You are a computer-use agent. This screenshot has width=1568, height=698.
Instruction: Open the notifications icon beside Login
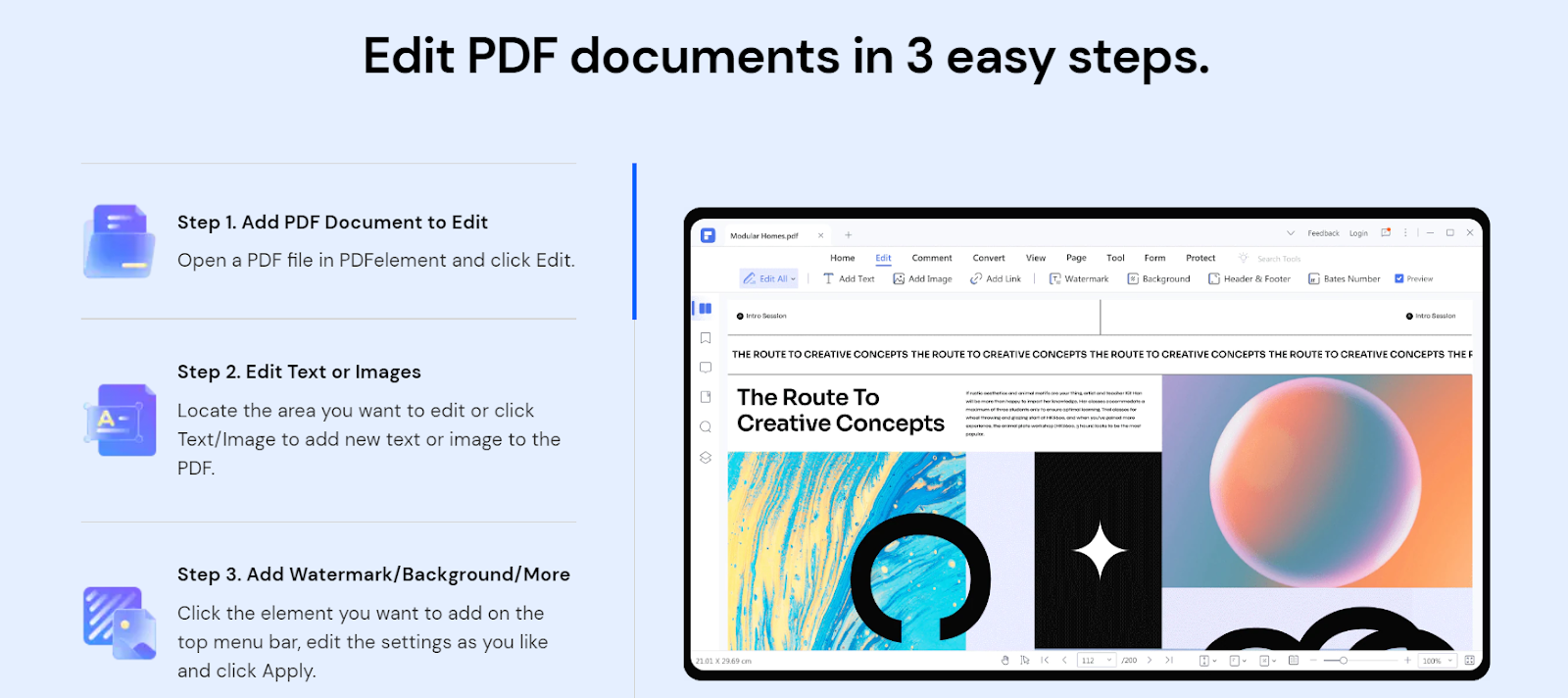coord(1386,233)
